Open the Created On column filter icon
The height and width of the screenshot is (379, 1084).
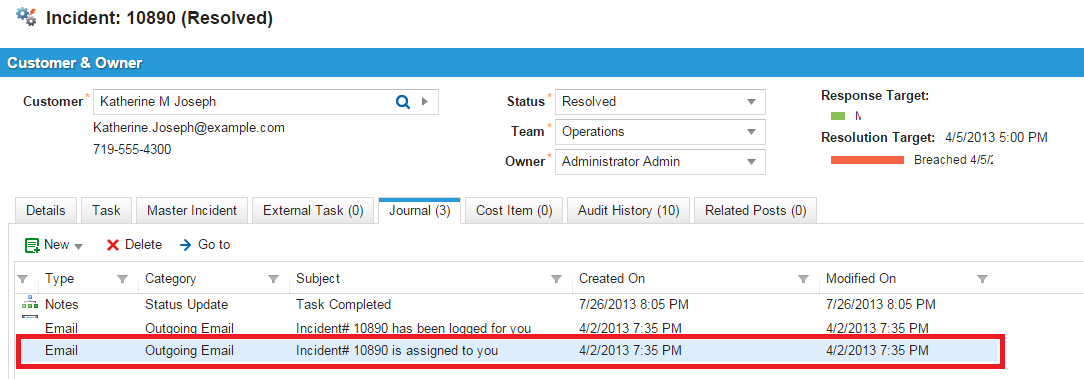pyautogui.click(x=803, y=279)
